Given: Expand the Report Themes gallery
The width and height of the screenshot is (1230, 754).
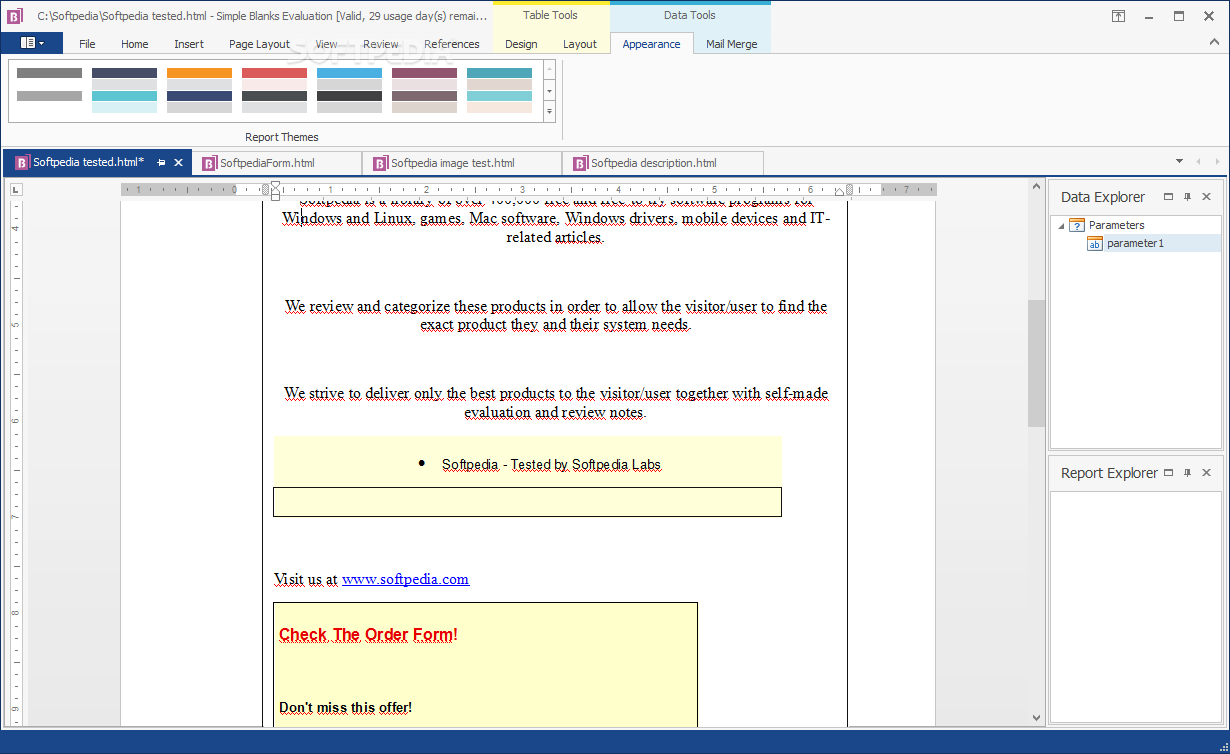Looking at the screenshot, I should click(x=549, y=111).
